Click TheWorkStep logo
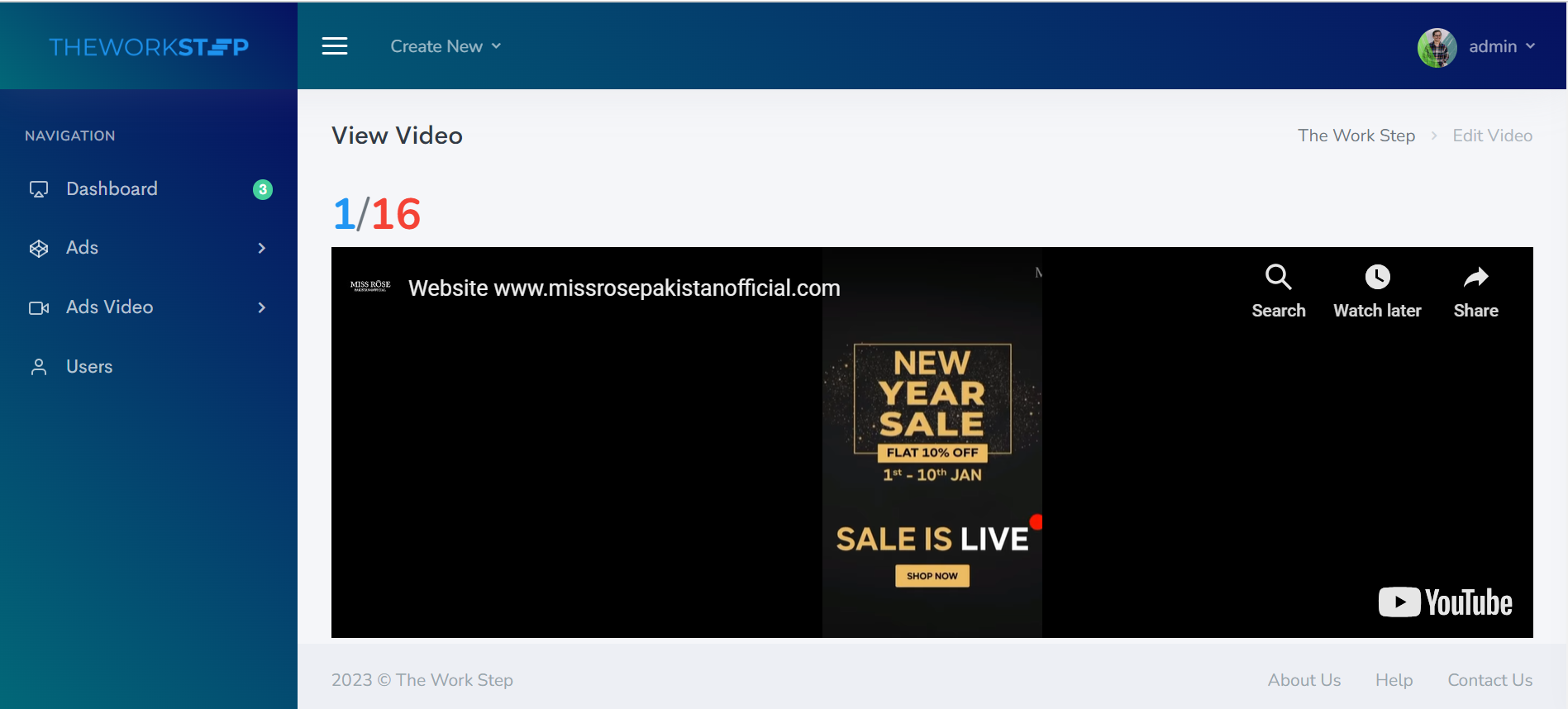 [149, 47]
